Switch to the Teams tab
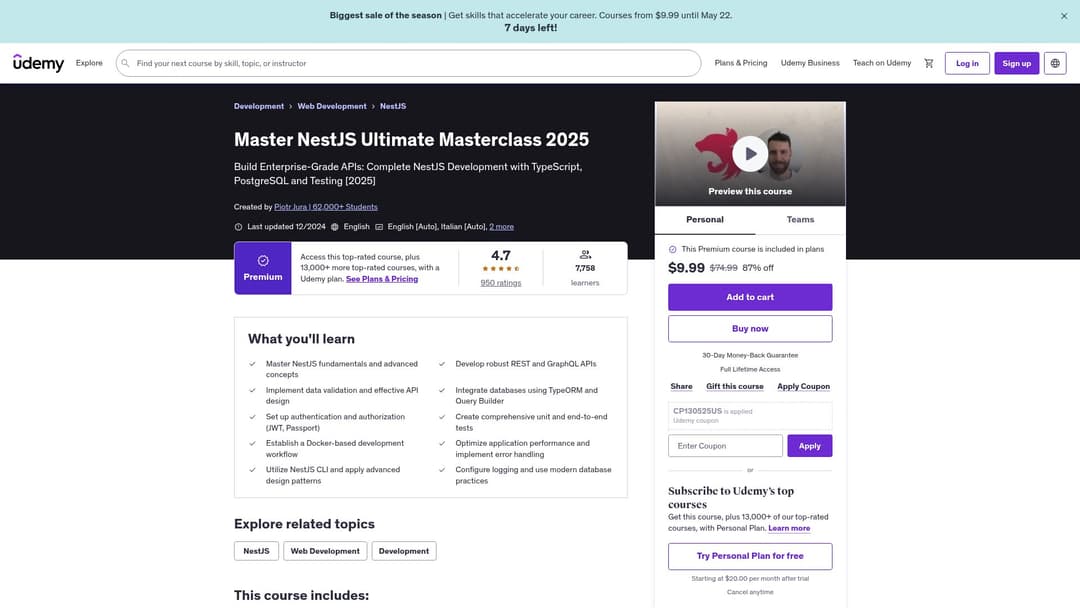1080x608 pixels. (x=800, y=220)
